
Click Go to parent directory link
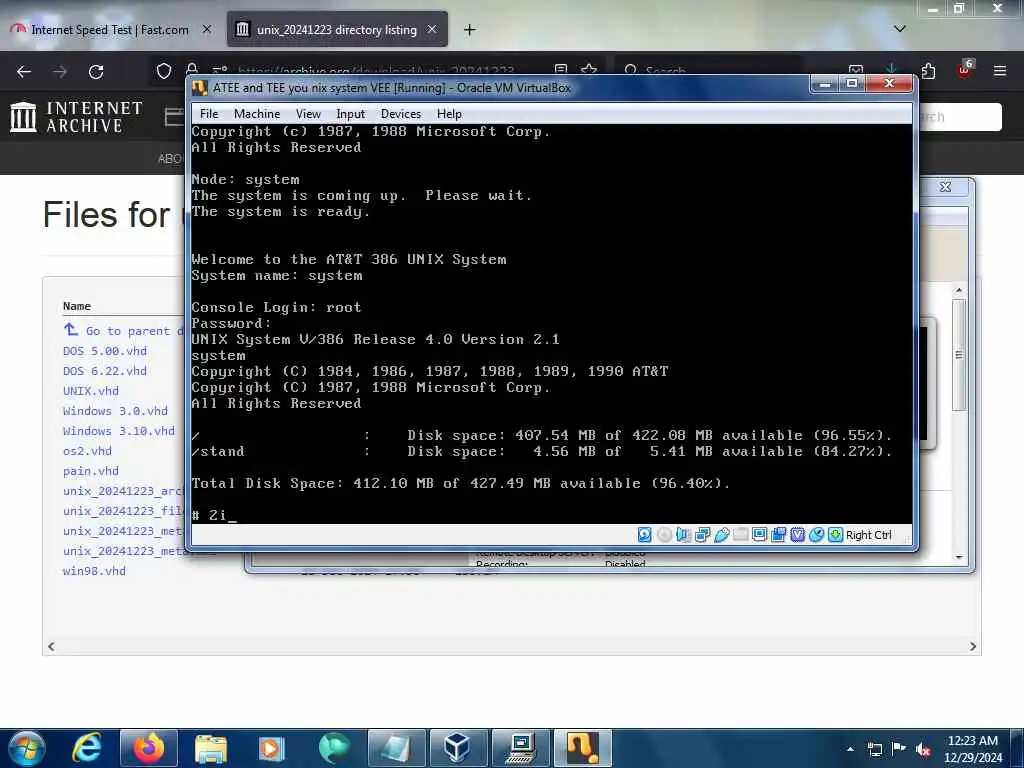coord(123,330)
